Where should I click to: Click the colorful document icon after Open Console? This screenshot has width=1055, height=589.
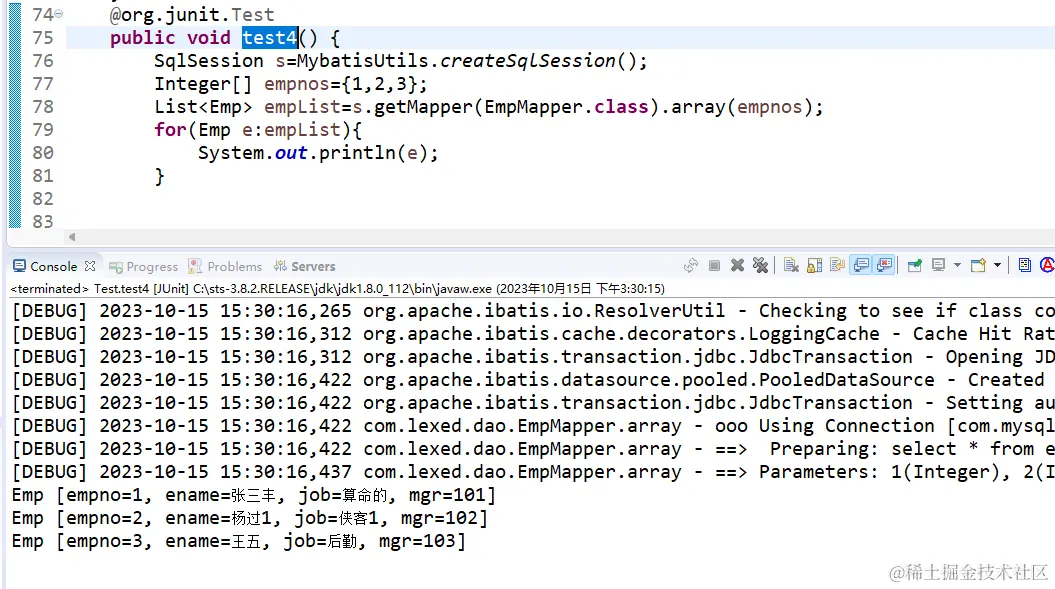click(1024, 266)
